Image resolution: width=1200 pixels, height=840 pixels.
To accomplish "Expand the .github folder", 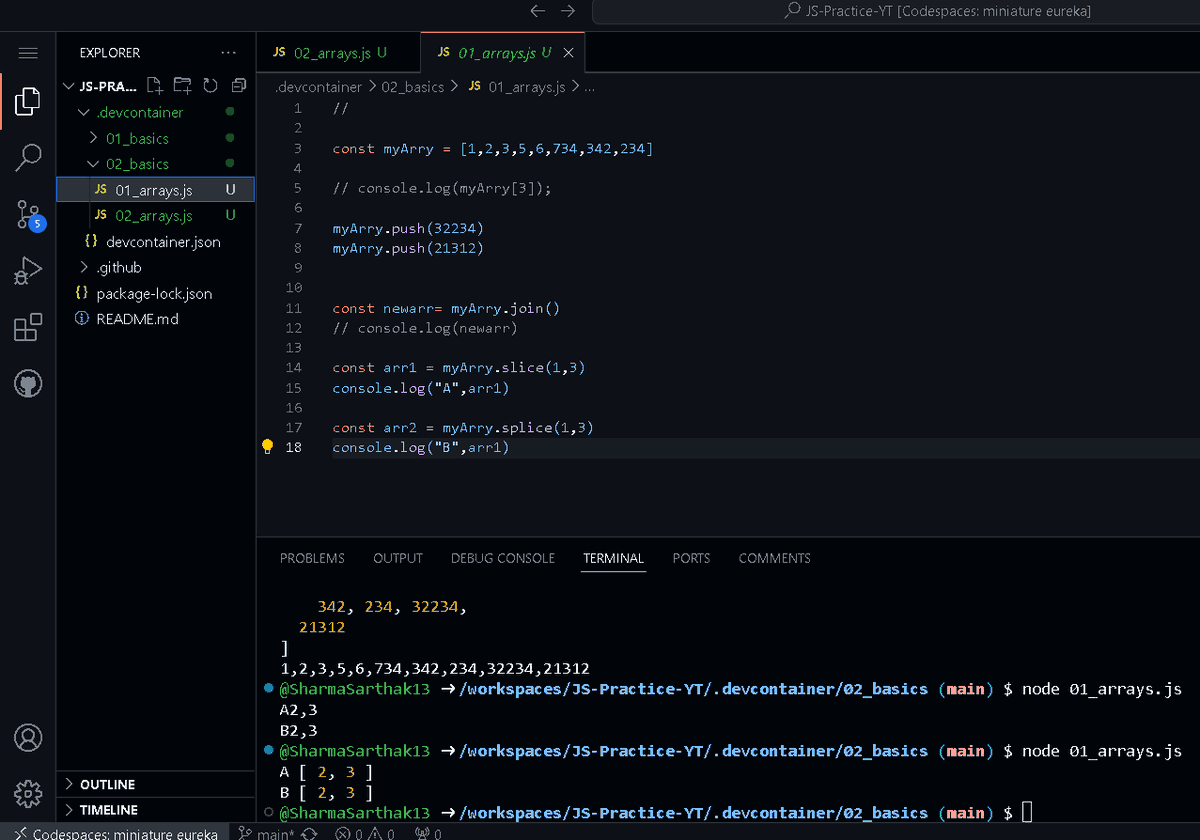I will 119,267.
